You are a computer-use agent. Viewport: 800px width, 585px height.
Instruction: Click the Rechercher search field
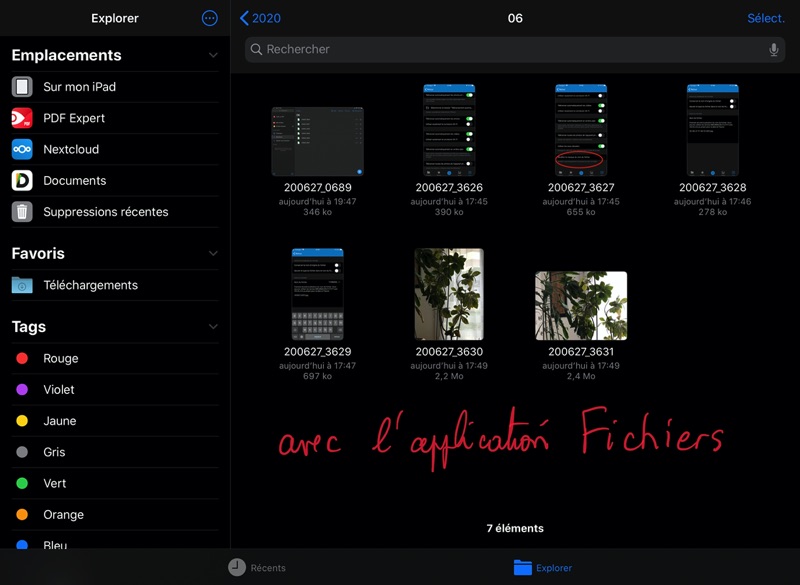click(510, 50)
